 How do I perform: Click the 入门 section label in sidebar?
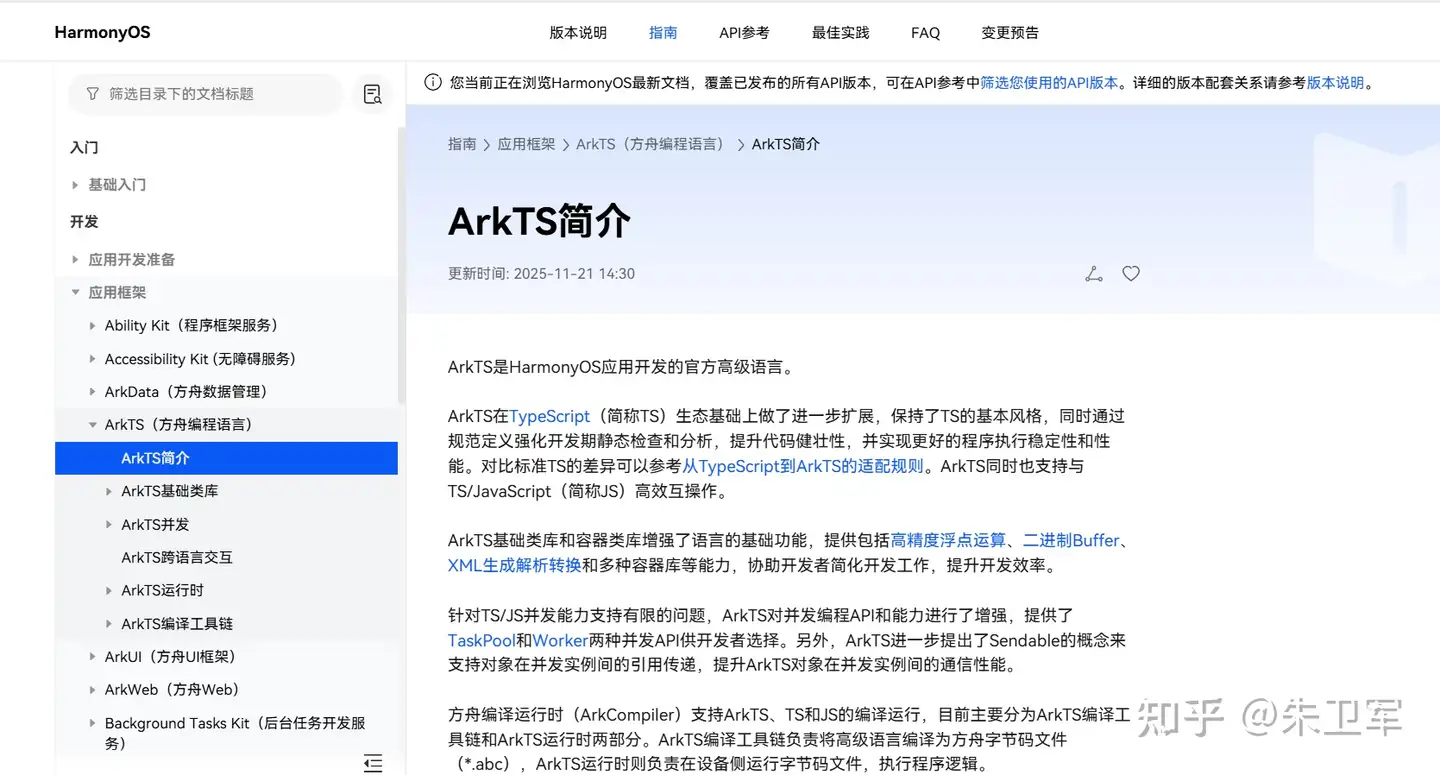[x=84, y=147]
